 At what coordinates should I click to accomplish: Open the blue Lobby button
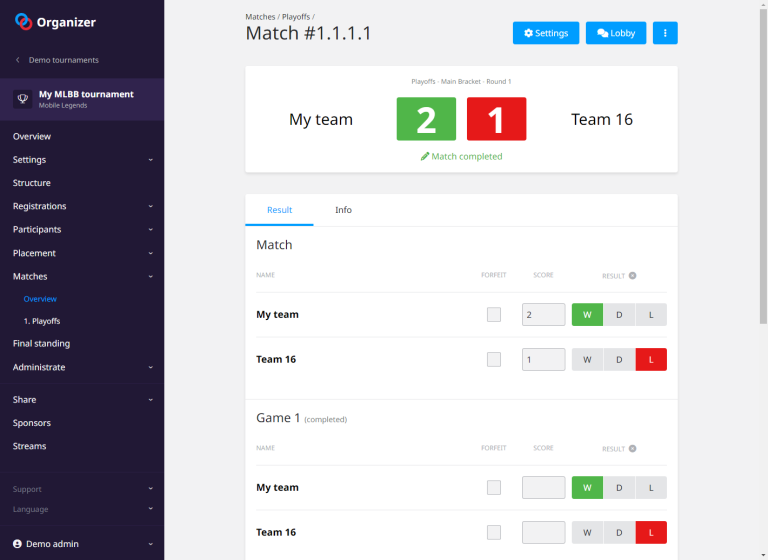click(615, 33)
